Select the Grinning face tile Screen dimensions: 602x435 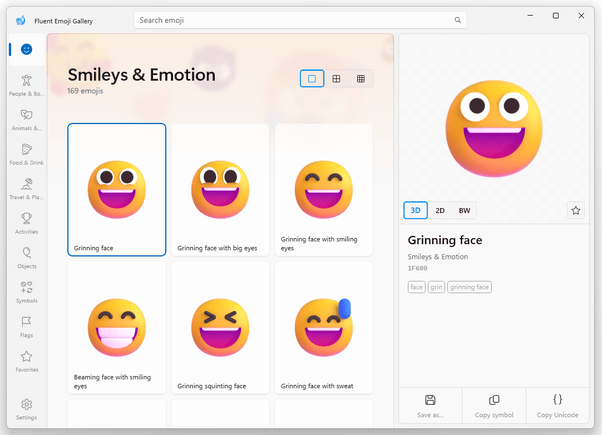pyautogui.click(x=117, y=190)
